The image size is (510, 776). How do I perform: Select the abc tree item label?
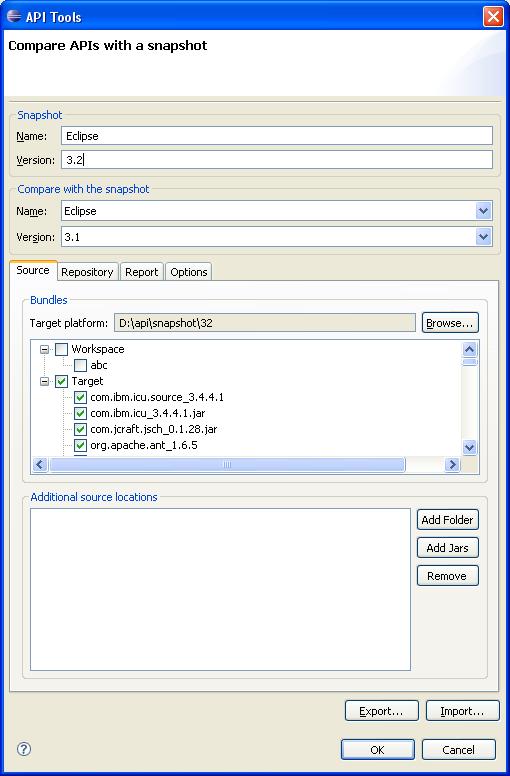(x=98, y=365)
